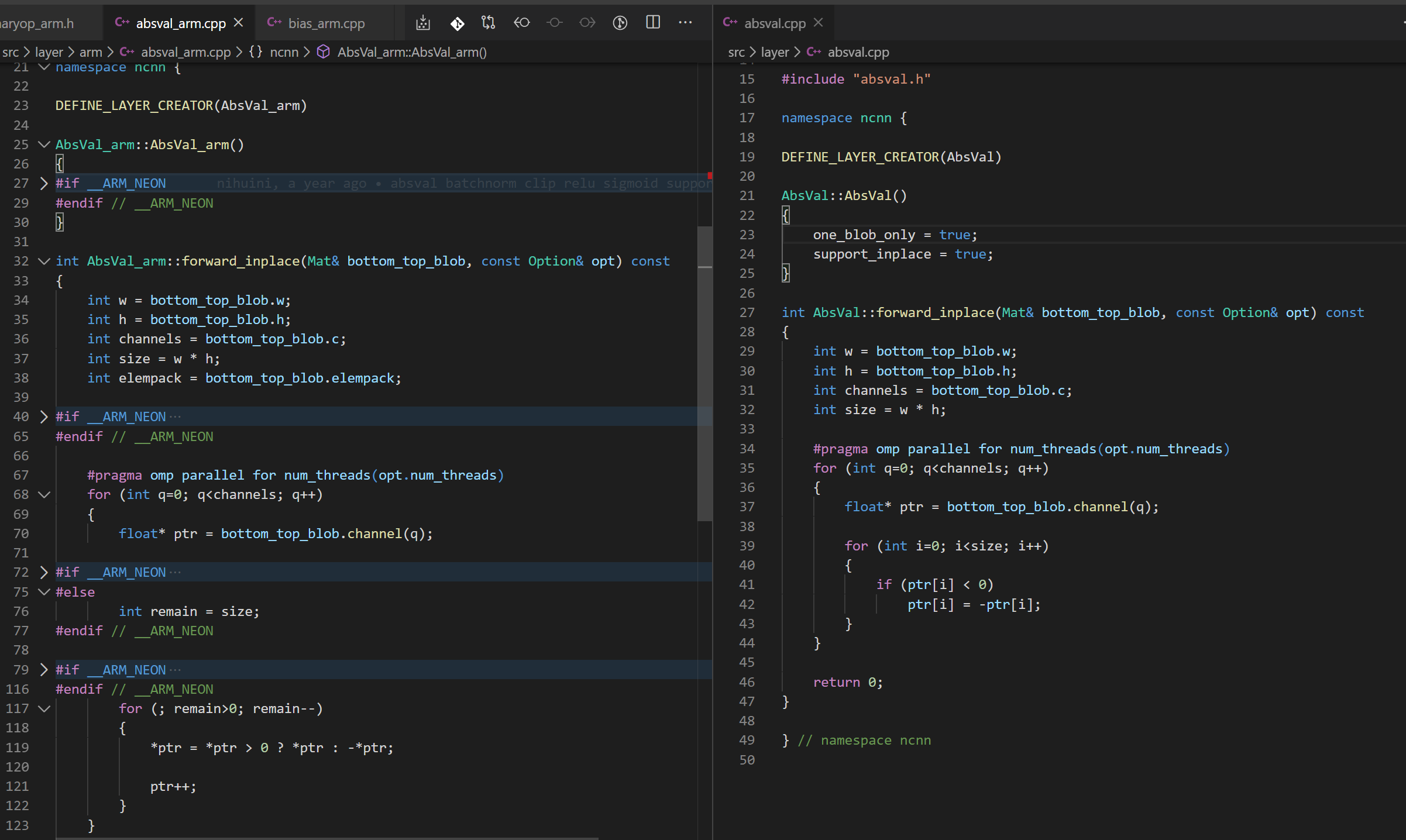Collapse the for loop fold at line 68
The height and width of the screenshot is (840, 1406).
44,494
